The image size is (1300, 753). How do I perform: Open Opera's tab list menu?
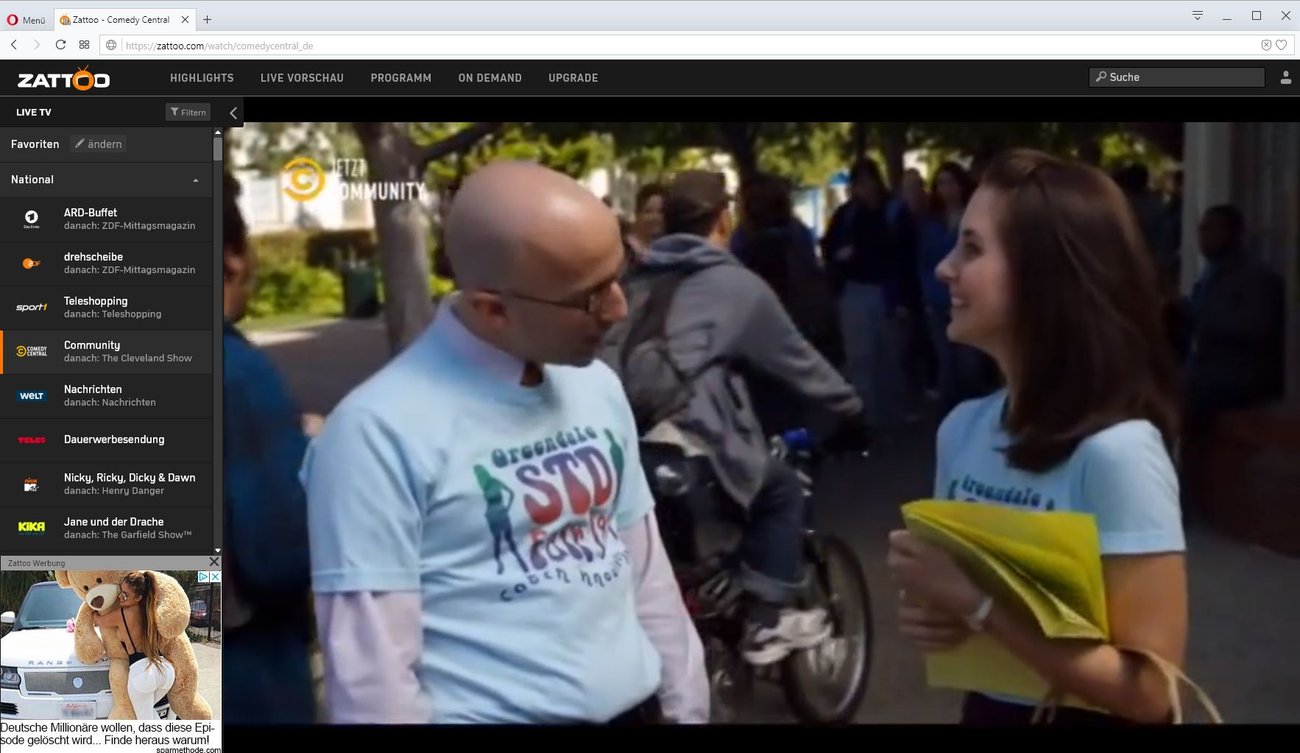pyautogui.click(x=1197, y=16)
